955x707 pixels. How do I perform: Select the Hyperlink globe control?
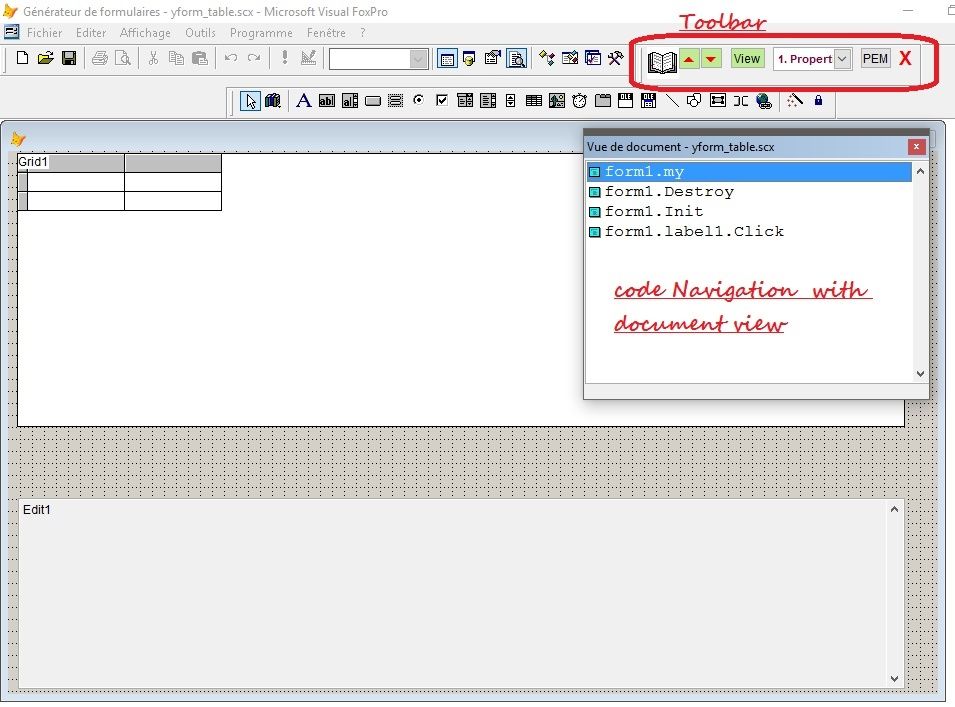[764, 100]
